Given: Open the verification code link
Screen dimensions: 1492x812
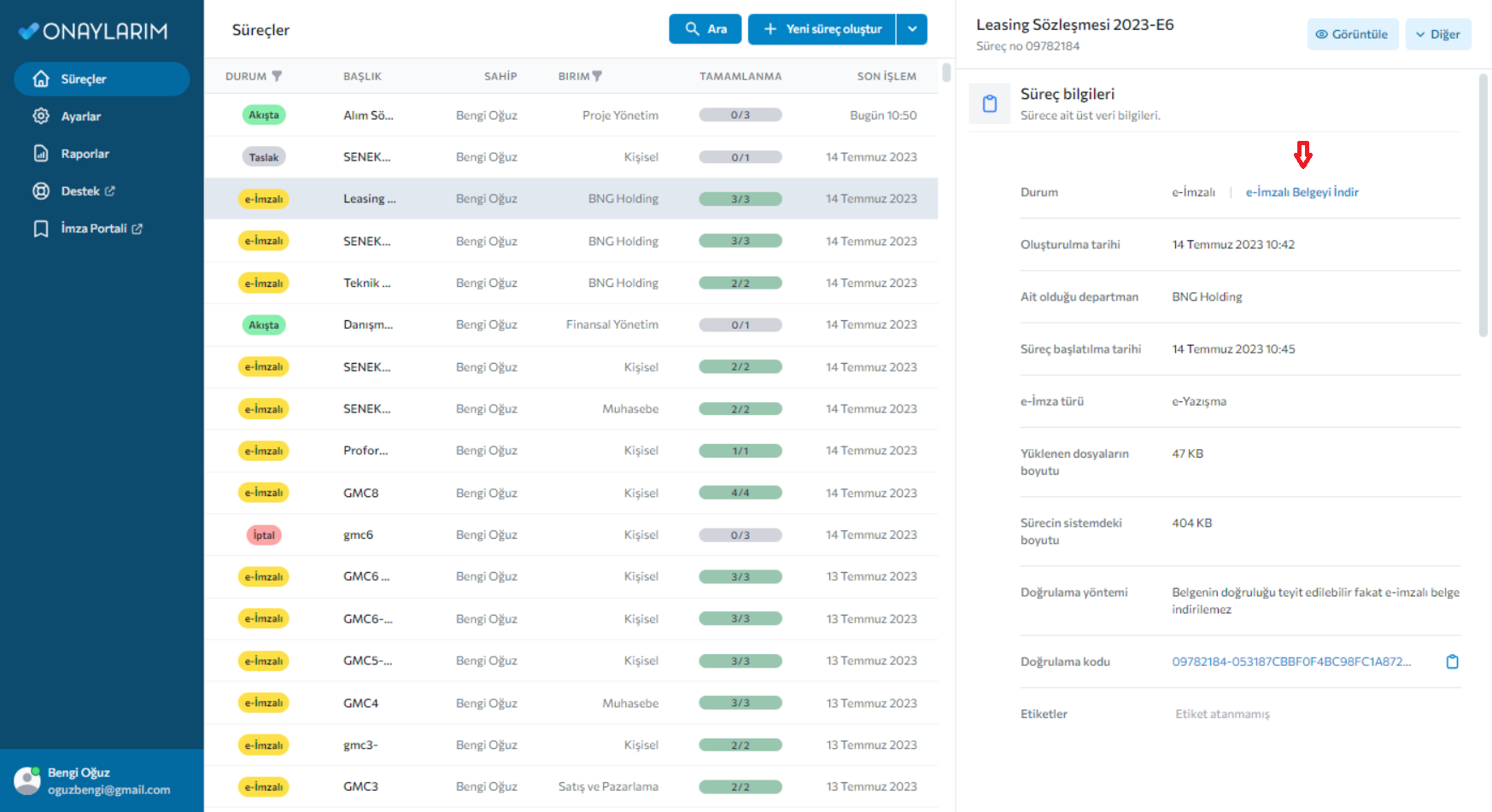Looking at the screenshot, I should tap(1290, 662).
